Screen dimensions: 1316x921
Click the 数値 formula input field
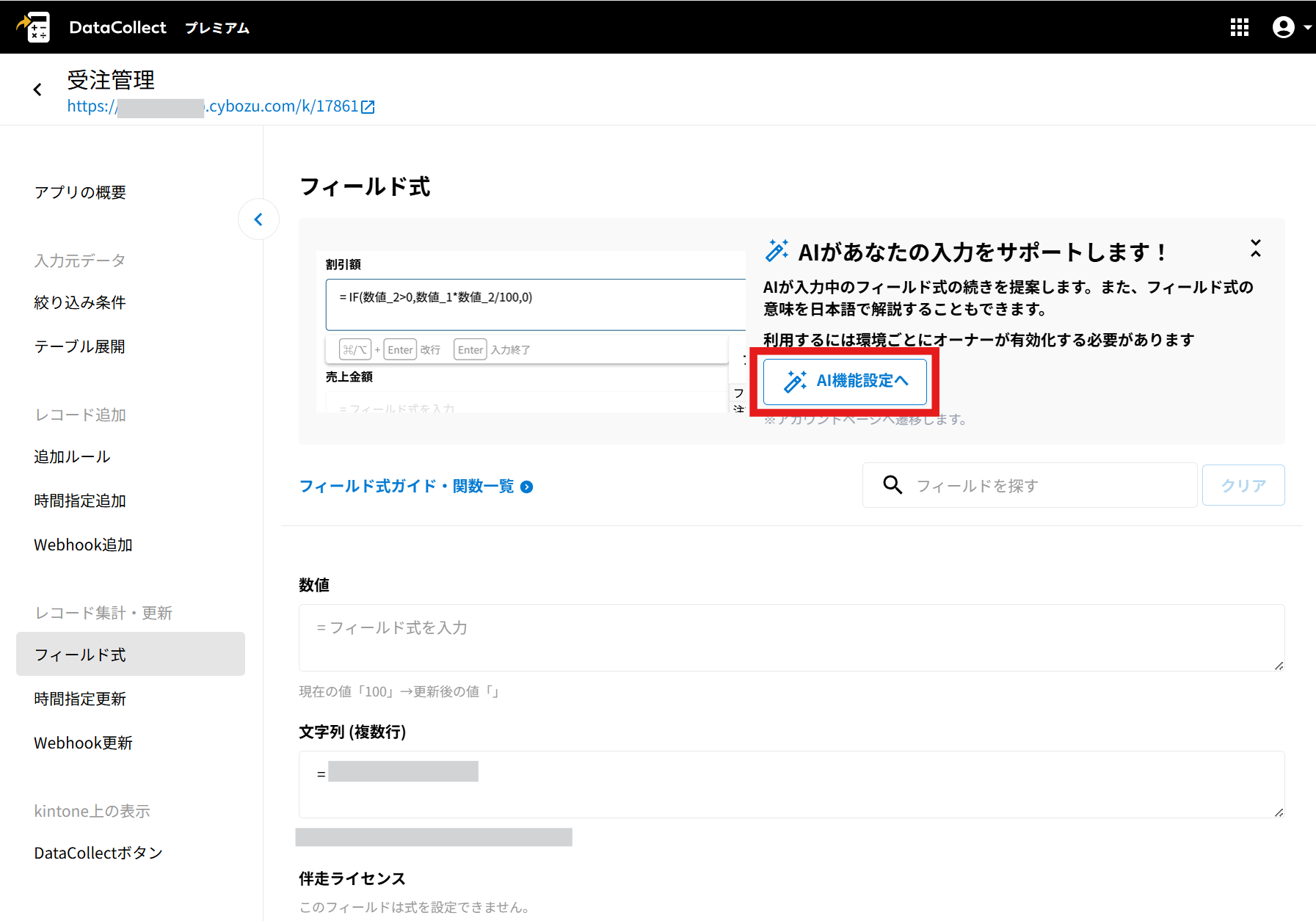(790, 637)
